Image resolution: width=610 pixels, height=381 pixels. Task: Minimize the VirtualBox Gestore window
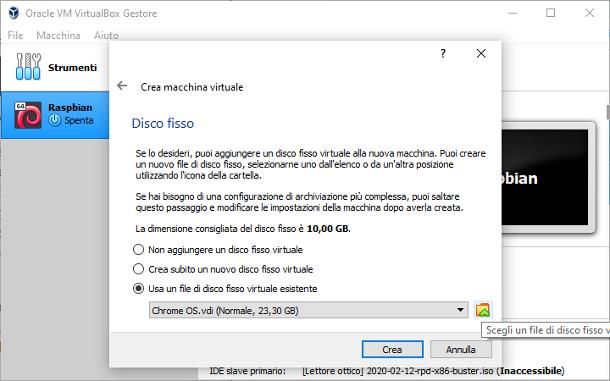pyautogui.click(x=513, y=13)
